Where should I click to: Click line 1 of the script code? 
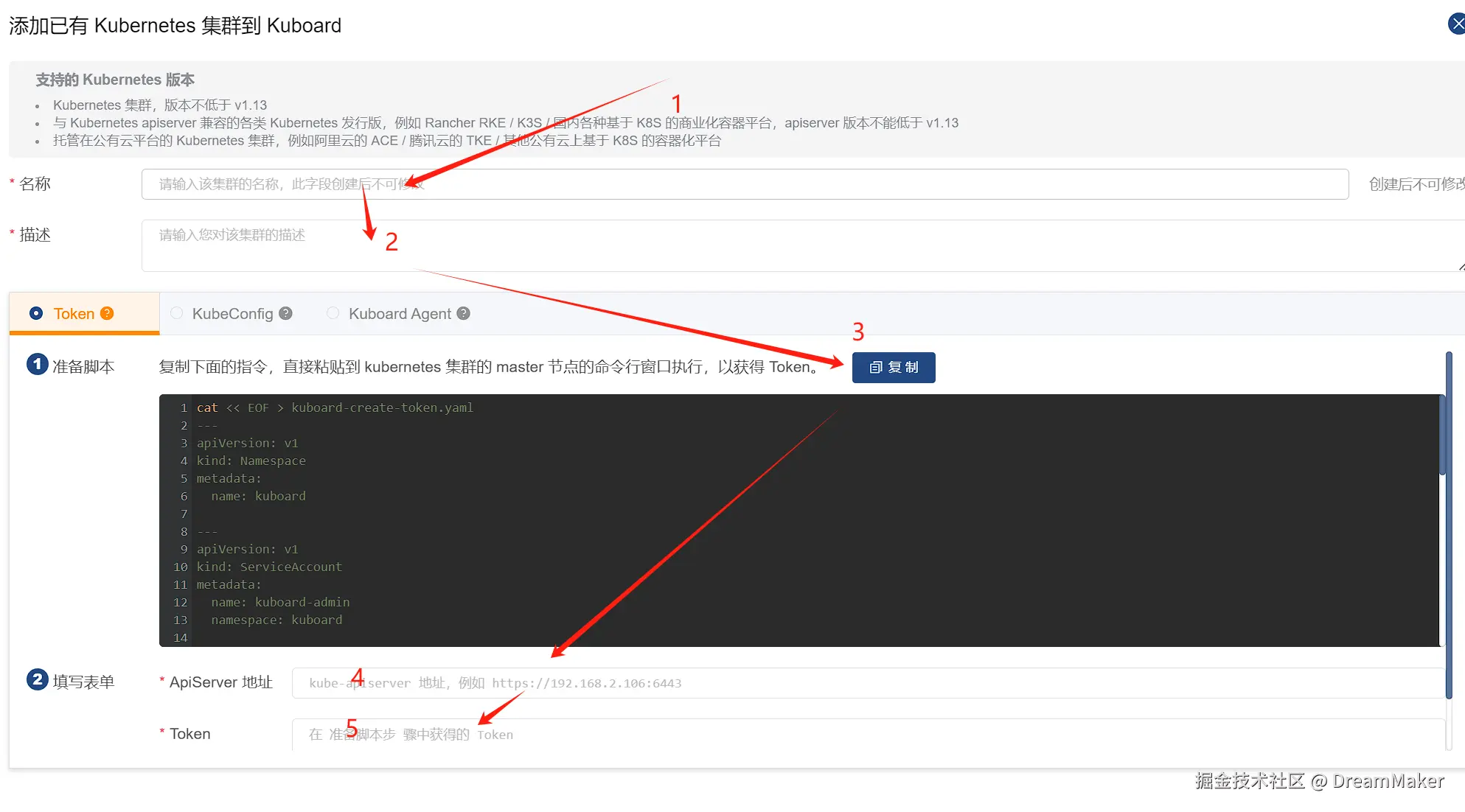tap(335, 407)
